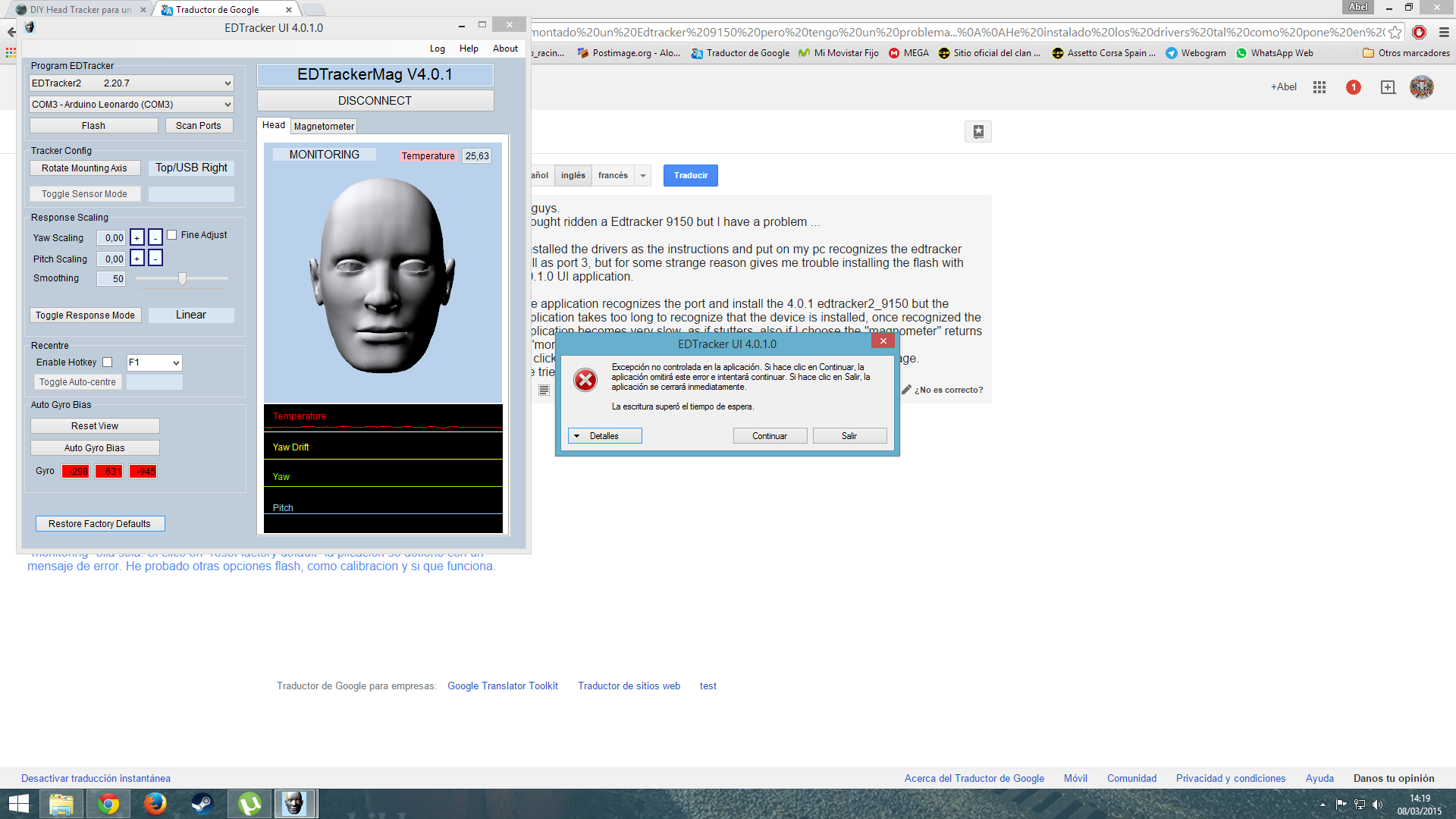This screenshot has width=1456, height=819.
Task: Open the translation phrasebook star icon
Action: coord(978,131)
